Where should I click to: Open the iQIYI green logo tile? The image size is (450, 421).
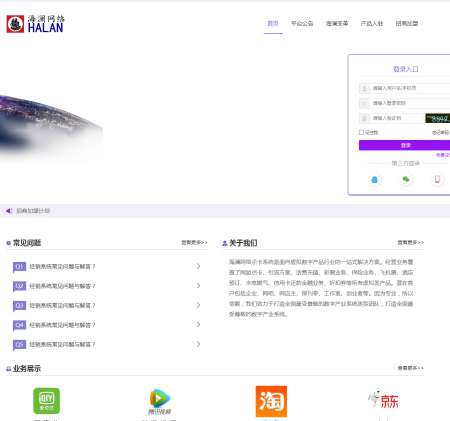pyautogui.click(x=47, y=401)
